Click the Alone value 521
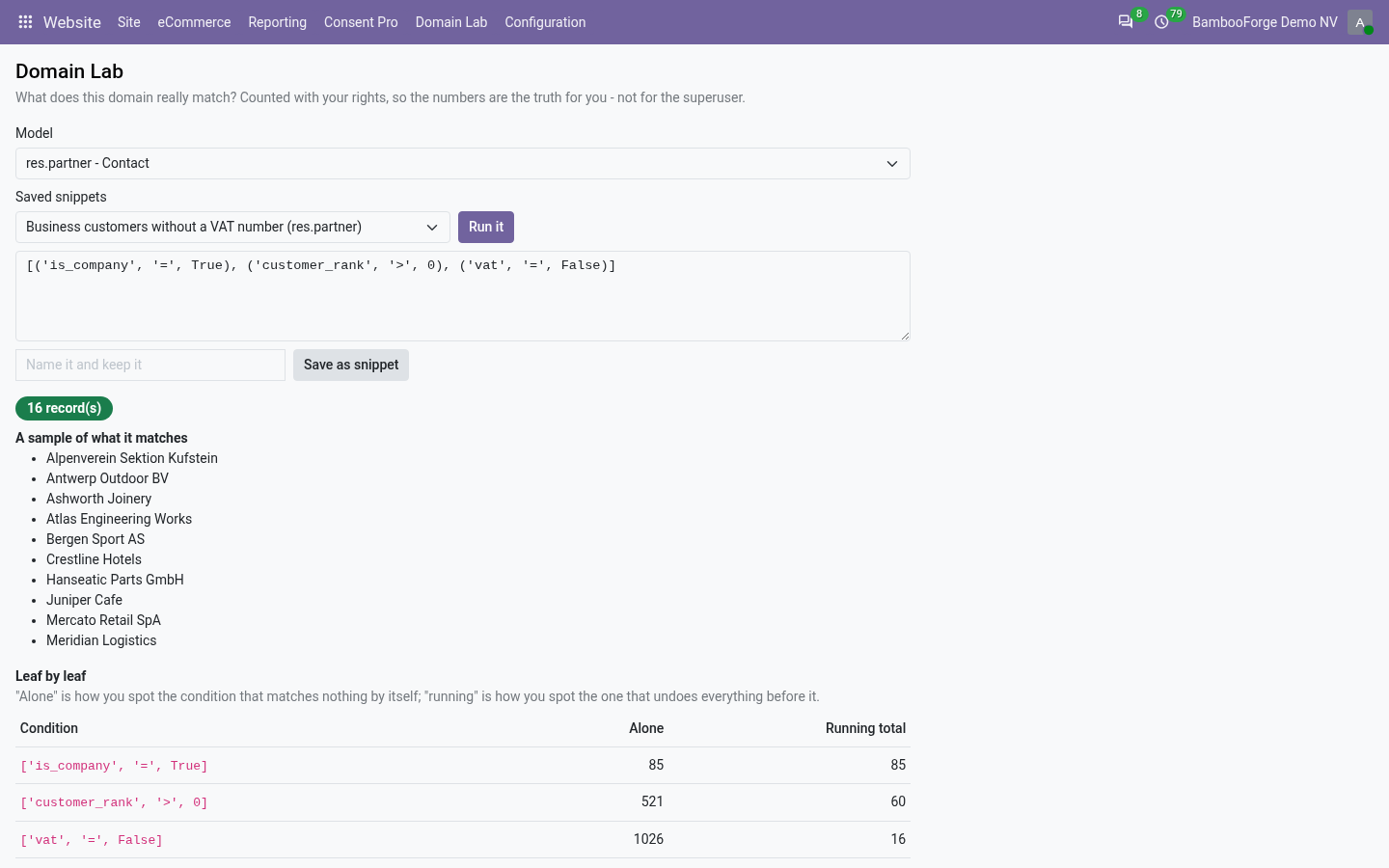This screenshot has height=868, width=1389. click(652, 801)
